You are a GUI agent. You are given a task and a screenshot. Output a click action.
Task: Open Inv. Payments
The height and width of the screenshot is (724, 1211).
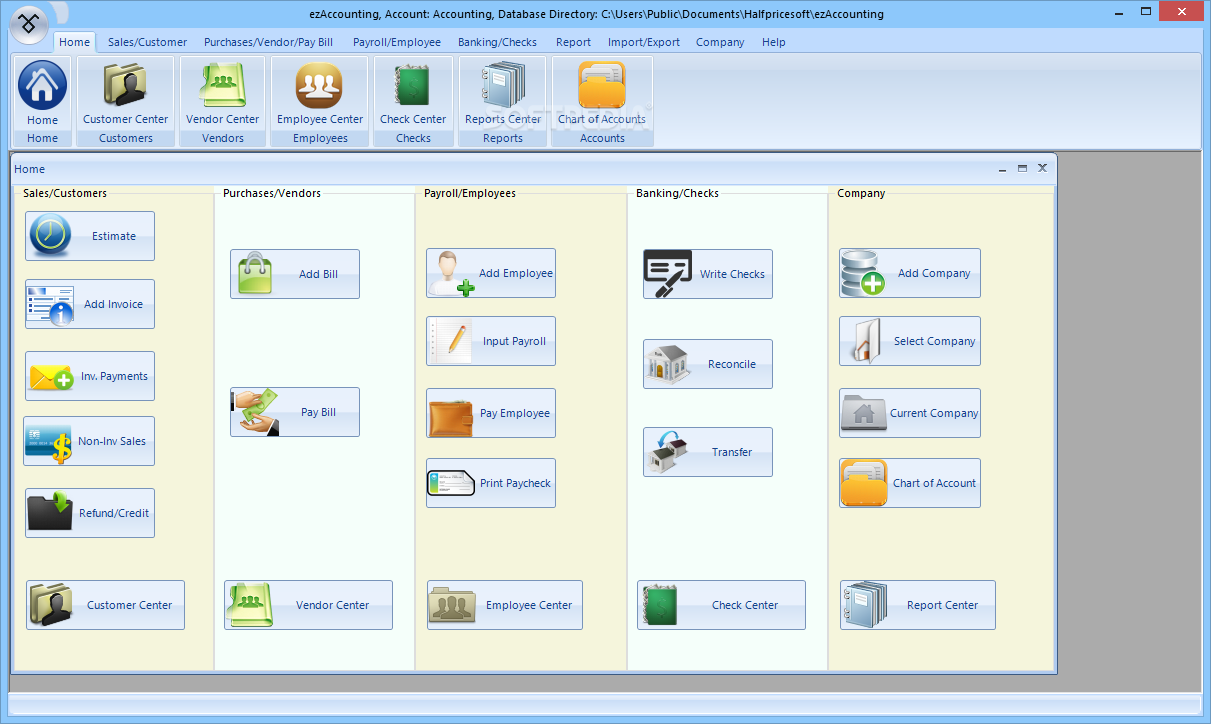pos(90,376)
